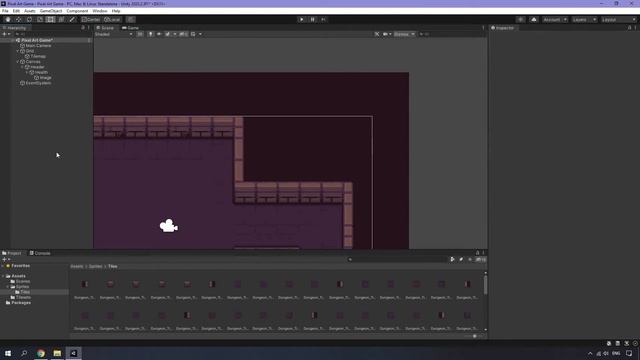Select the Scenes folder in Project
Viewport: 640px width, 360px height.
(x=23, y=282)
